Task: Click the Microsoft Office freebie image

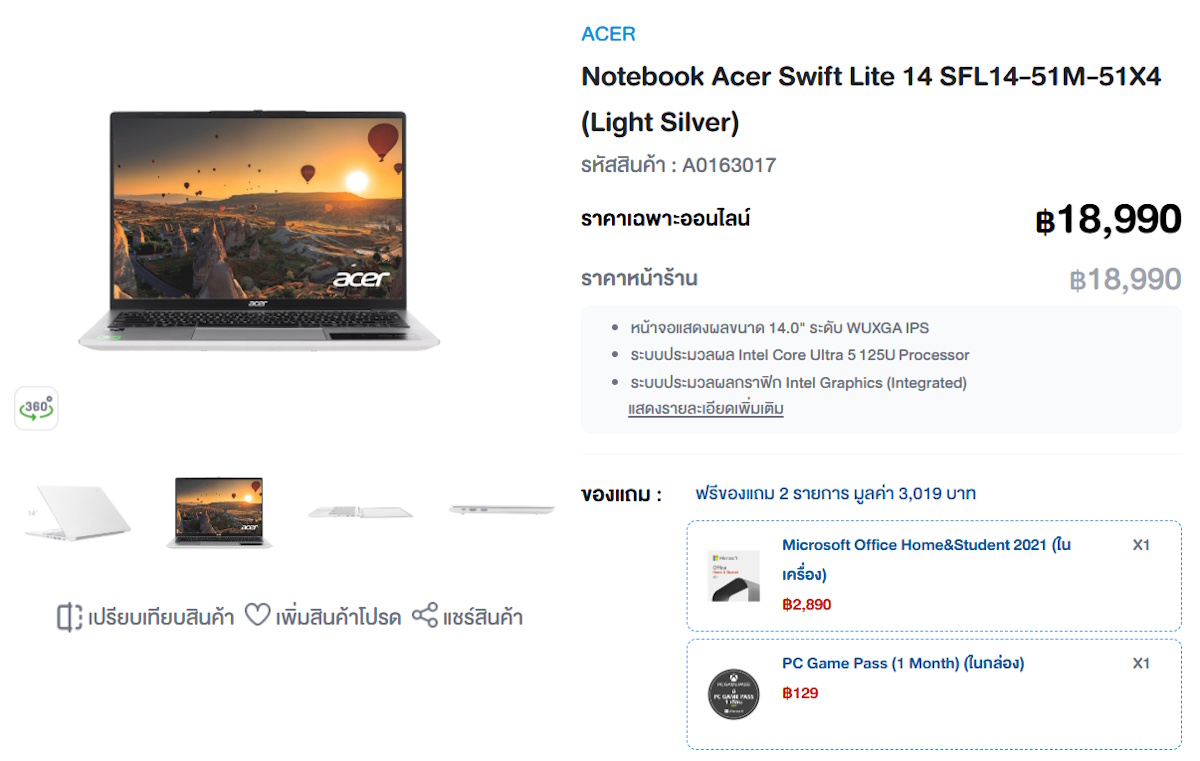Action: click(734, 575)
